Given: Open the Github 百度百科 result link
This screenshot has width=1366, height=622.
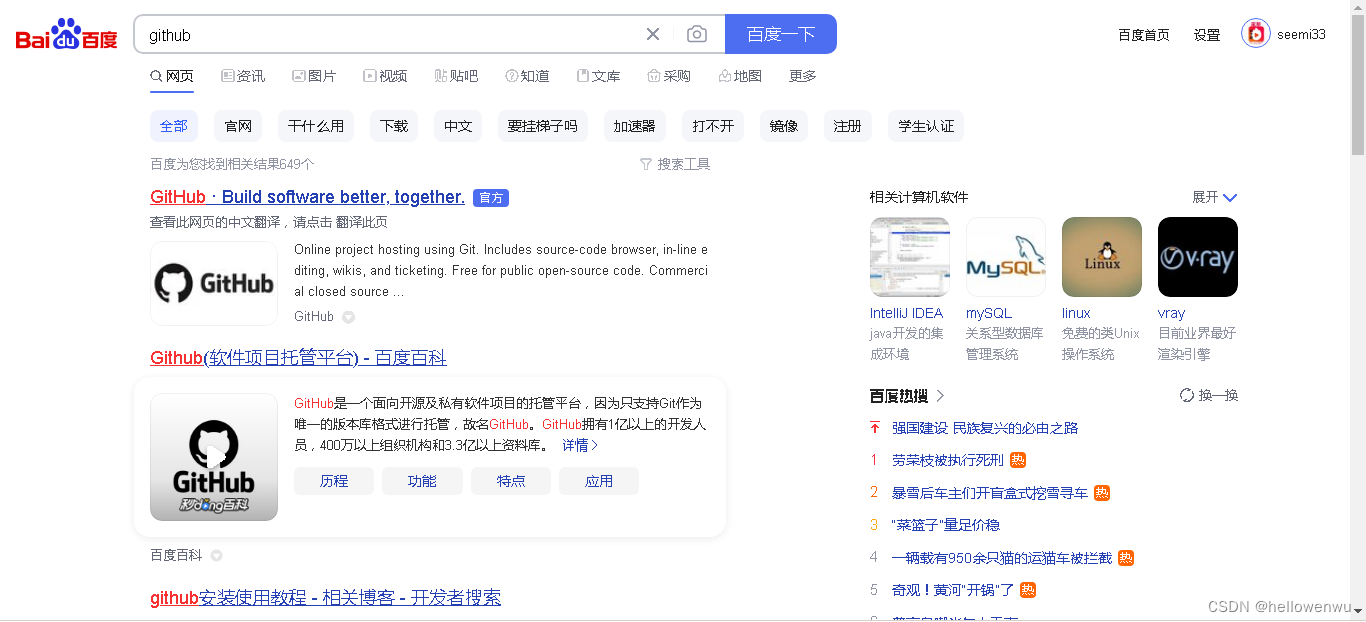Looking at the screenshot, I should pos(298,358).
